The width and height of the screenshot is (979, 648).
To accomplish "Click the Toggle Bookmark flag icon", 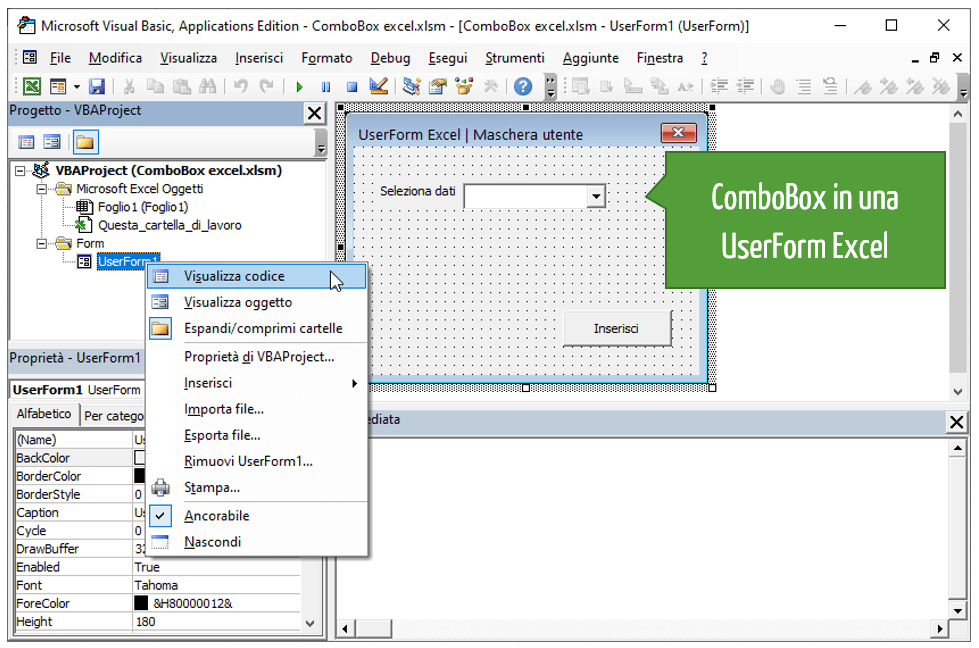I will coord(863,86).
